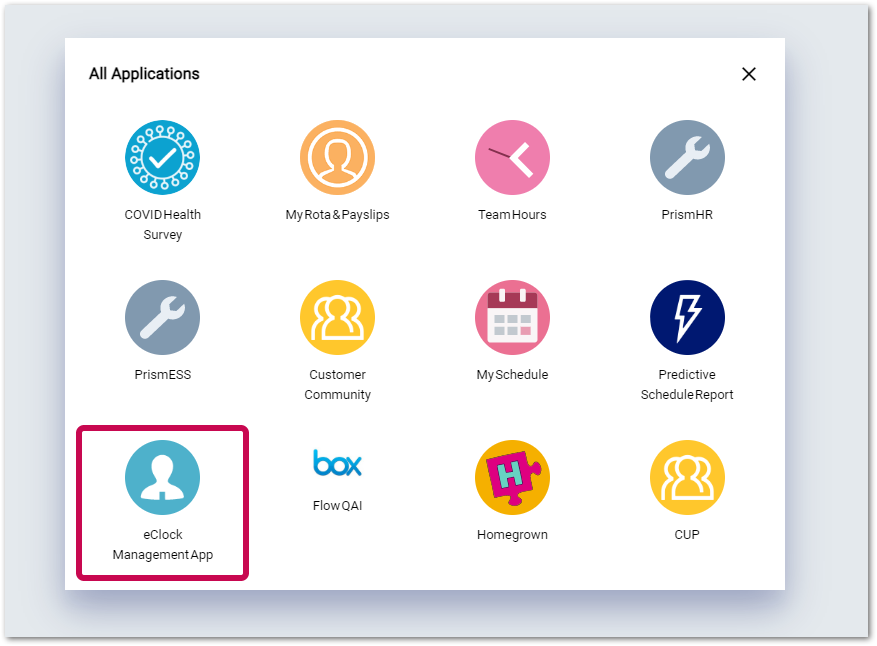877x646 pixels.
Task: Close the All Applications dialog
Action: pos(749,74)
